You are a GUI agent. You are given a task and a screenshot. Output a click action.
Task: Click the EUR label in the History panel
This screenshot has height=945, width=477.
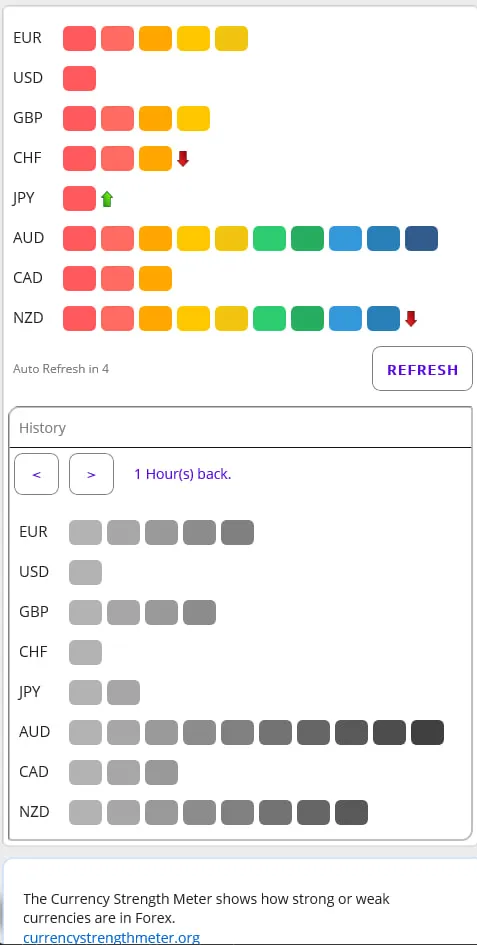tap(34, 532)
